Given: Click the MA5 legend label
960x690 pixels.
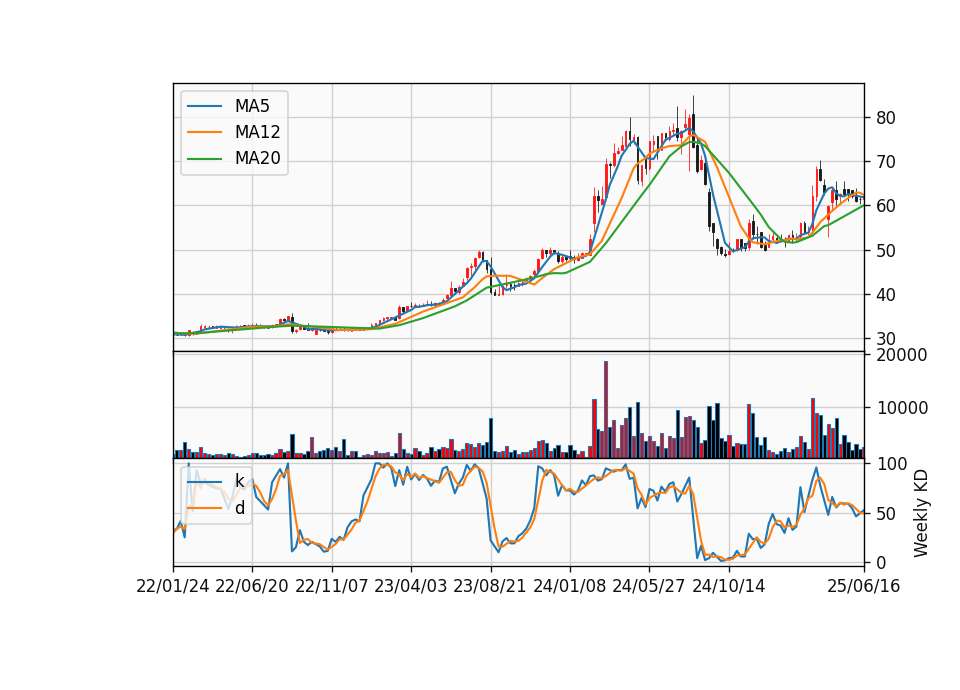Looking at the screenshot, I should pyautogui.click(x=252, y=106).
